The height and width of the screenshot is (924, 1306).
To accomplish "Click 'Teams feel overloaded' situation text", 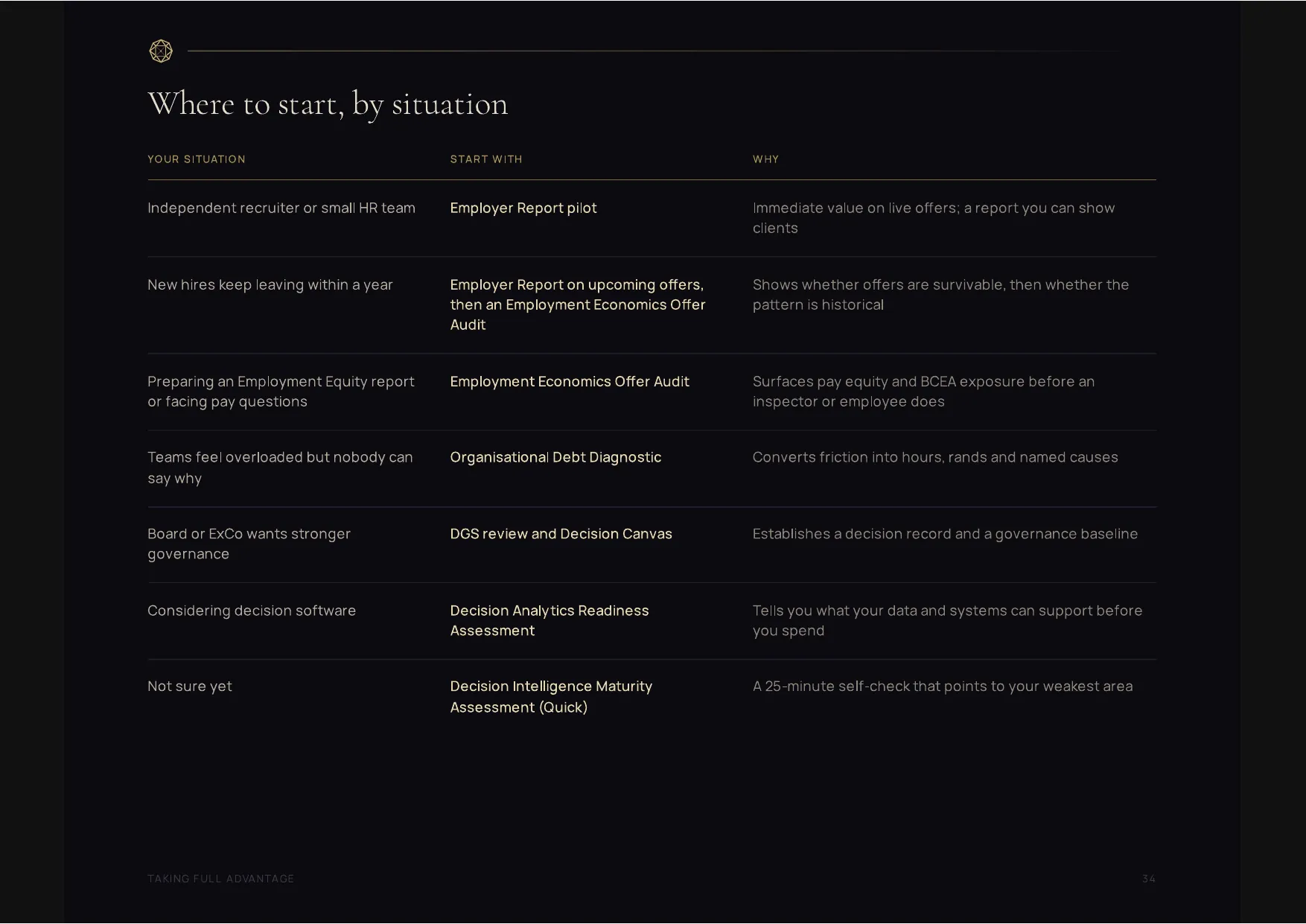I will point(280,468).
